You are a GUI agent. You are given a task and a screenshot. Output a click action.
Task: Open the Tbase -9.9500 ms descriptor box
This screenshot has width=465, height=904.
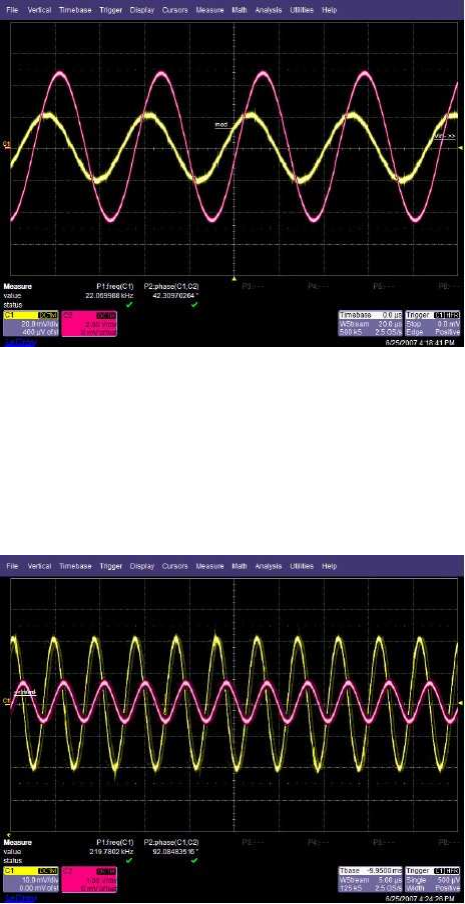(x=371, y=880)
